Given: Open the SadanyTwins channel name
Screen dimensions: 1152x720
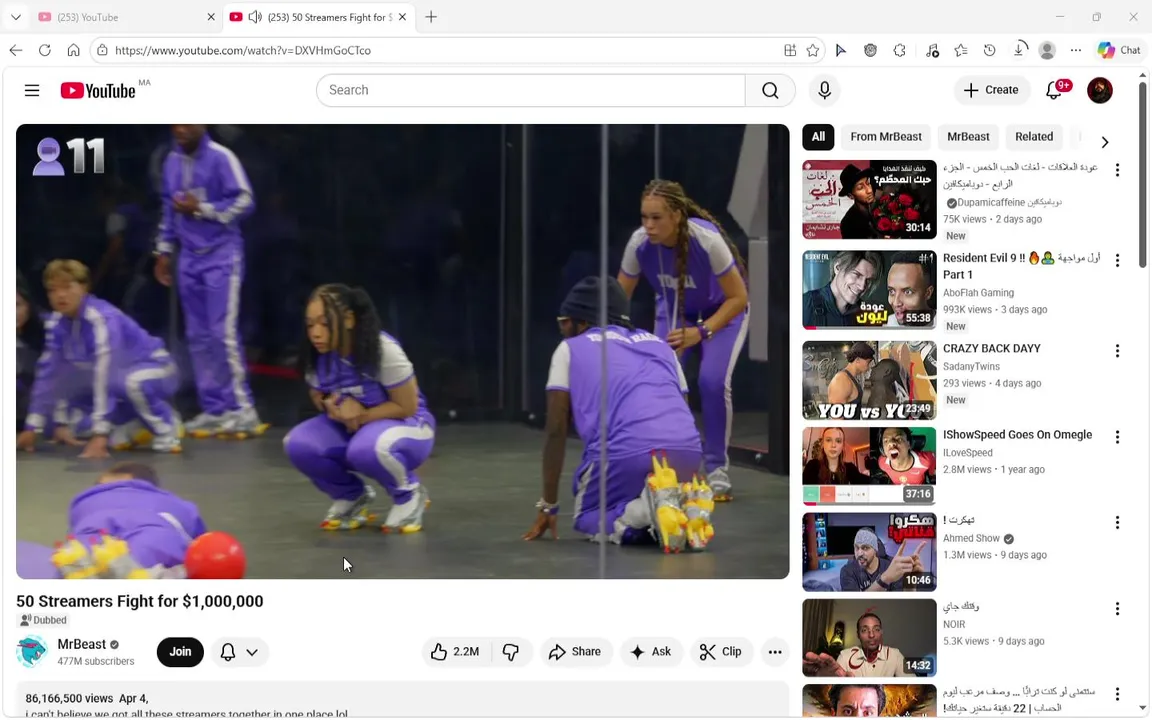Looking at the screenshot, I should (x=971, y=367).
